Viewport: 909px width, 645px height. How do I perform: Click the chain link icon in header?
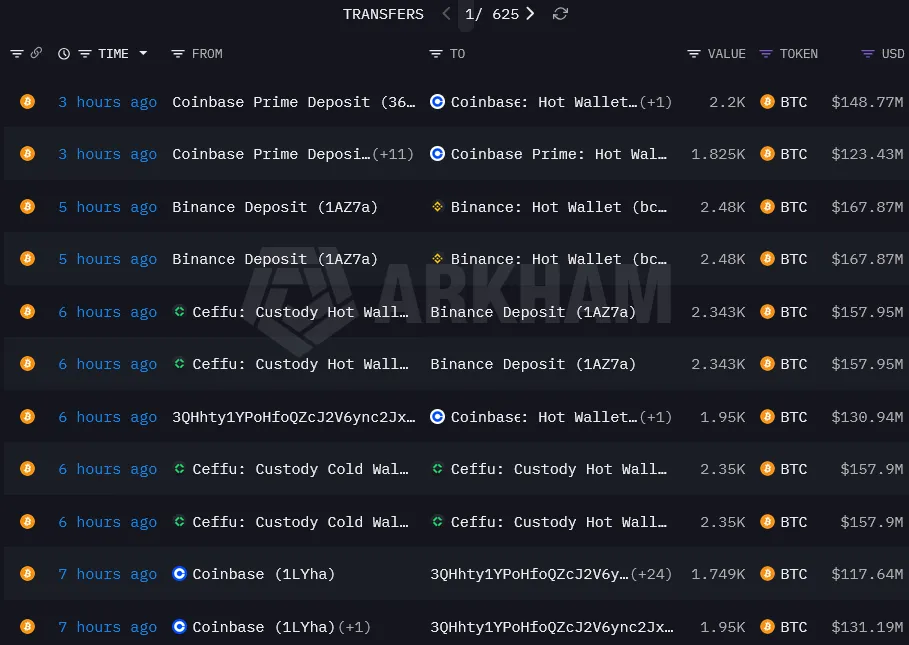click(36, 53)
